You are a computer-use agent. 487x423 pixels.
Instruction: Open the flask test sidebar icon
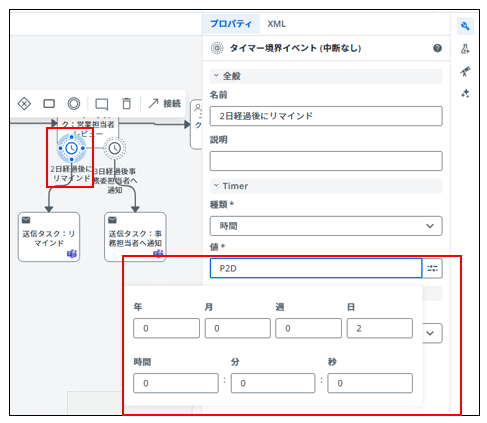(465, 49)
